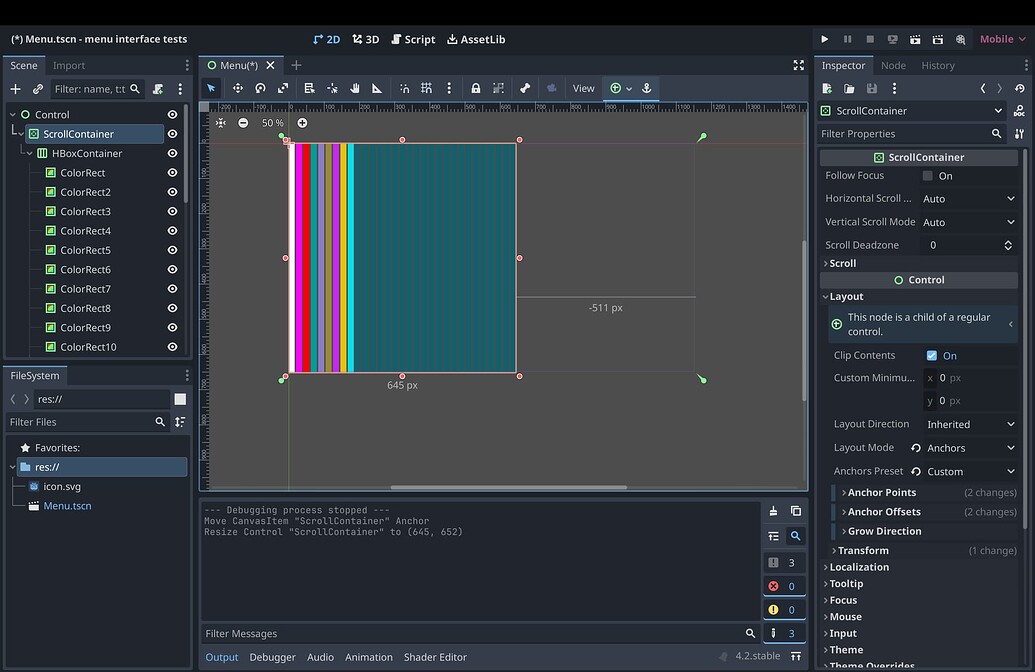
Task: Open the Horizontal Scroll Mode dropdown
Action: click(967, 199)
